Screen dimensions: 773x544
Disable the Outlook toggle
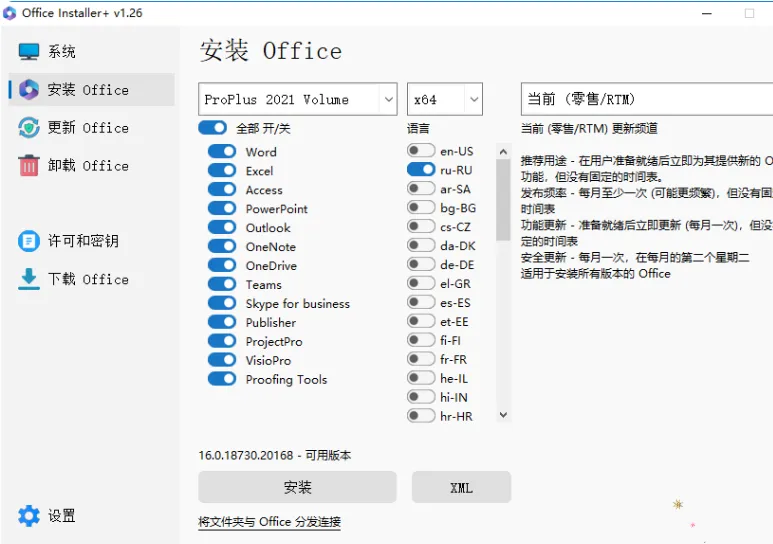(x=222, y=227)
